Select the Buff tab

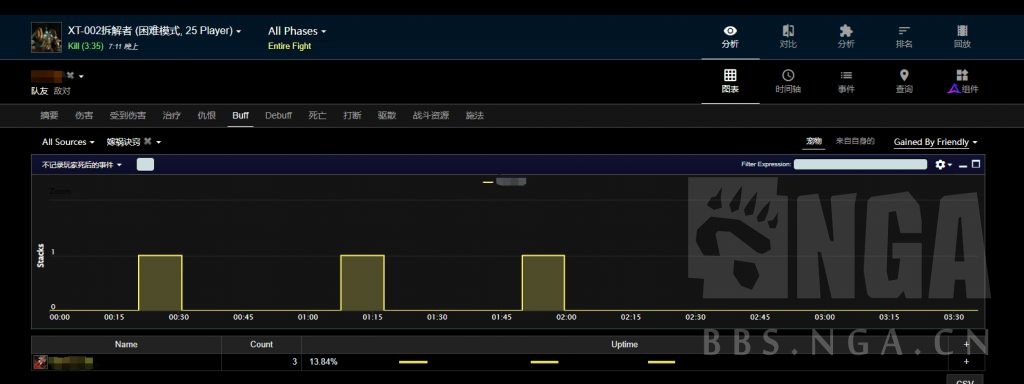pyautogui.click(x=240, y=116)
